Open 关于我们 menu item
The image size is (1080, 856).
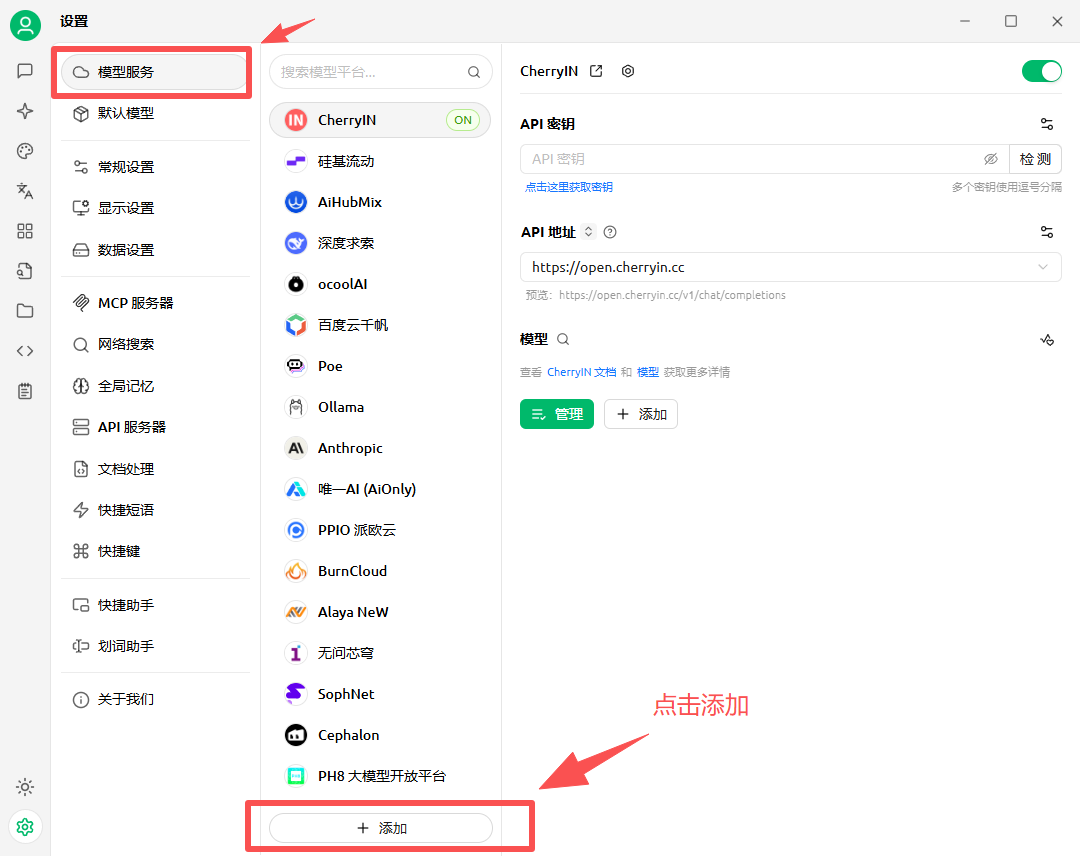[x=154, y=699]
